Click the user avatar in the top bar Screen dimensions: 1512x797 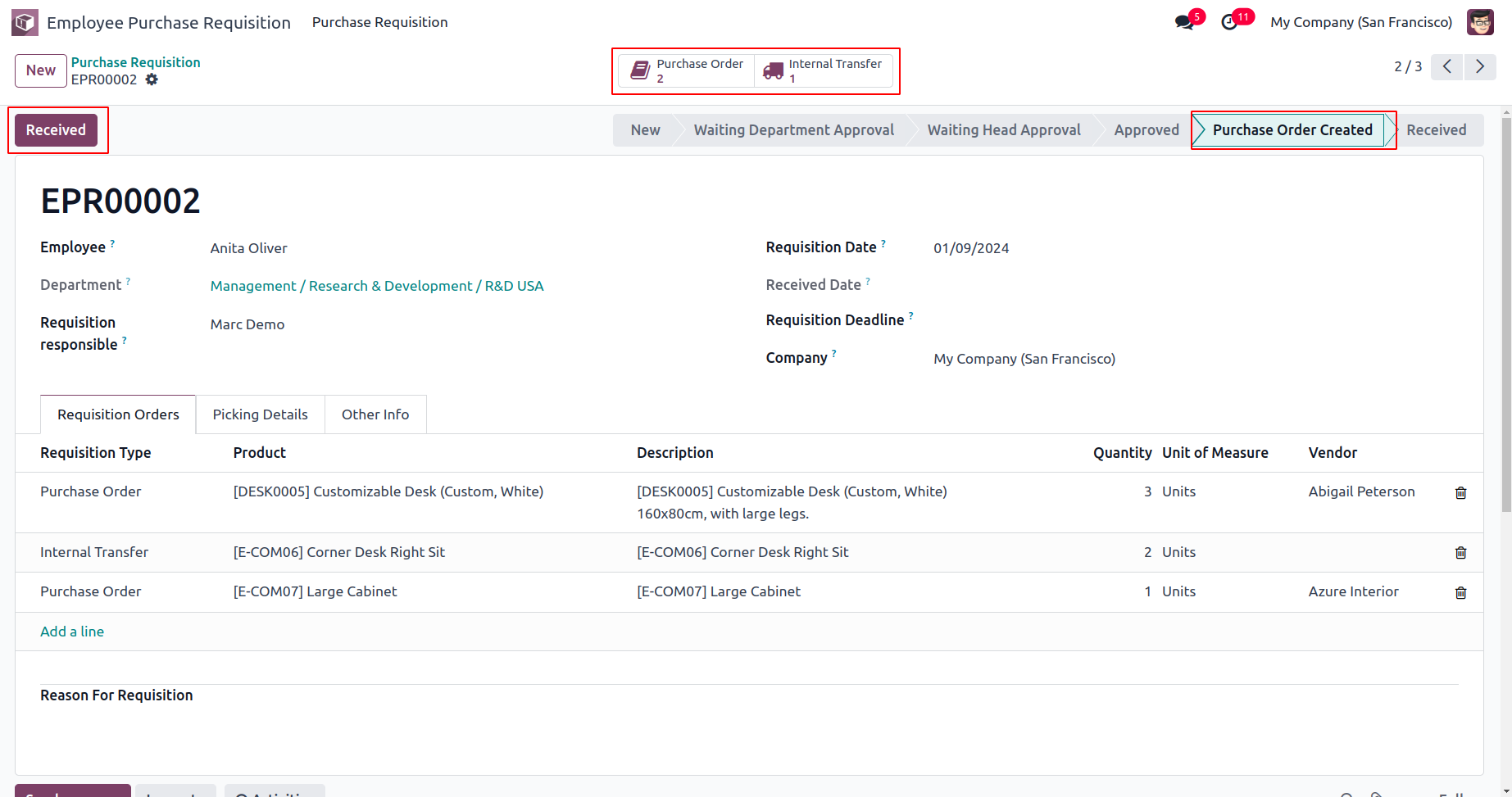tap(1480, 22)
